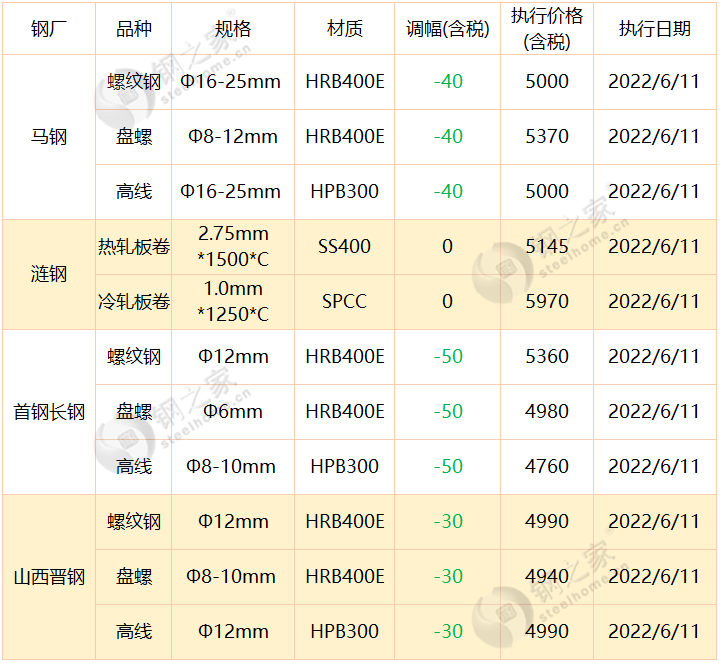Click HRB400E in the 首钢长钢 Φ6mm row

click(344, 412)
